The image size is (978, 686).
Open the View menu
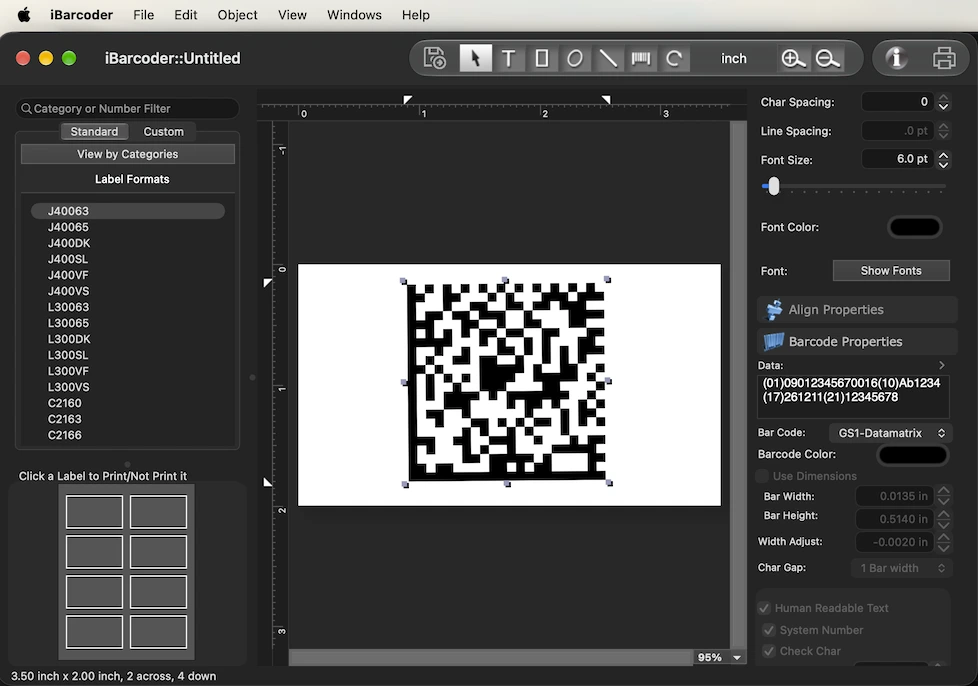(x=292, y=15)
